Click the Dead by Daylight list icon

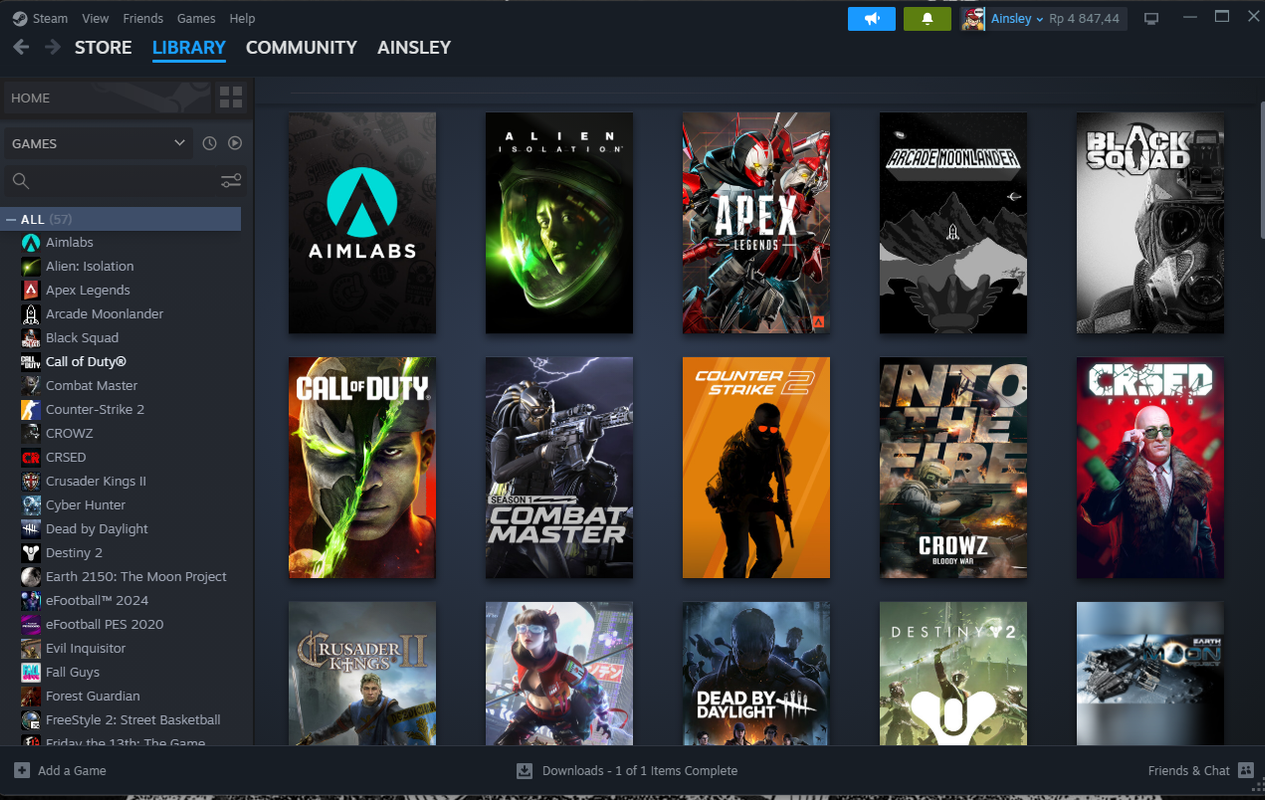30,529
